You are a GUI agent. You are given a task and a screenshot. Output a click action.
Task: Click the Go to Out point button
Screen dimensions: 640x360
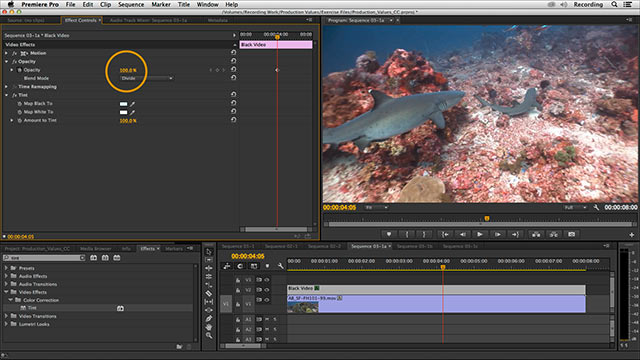(515, 234)
